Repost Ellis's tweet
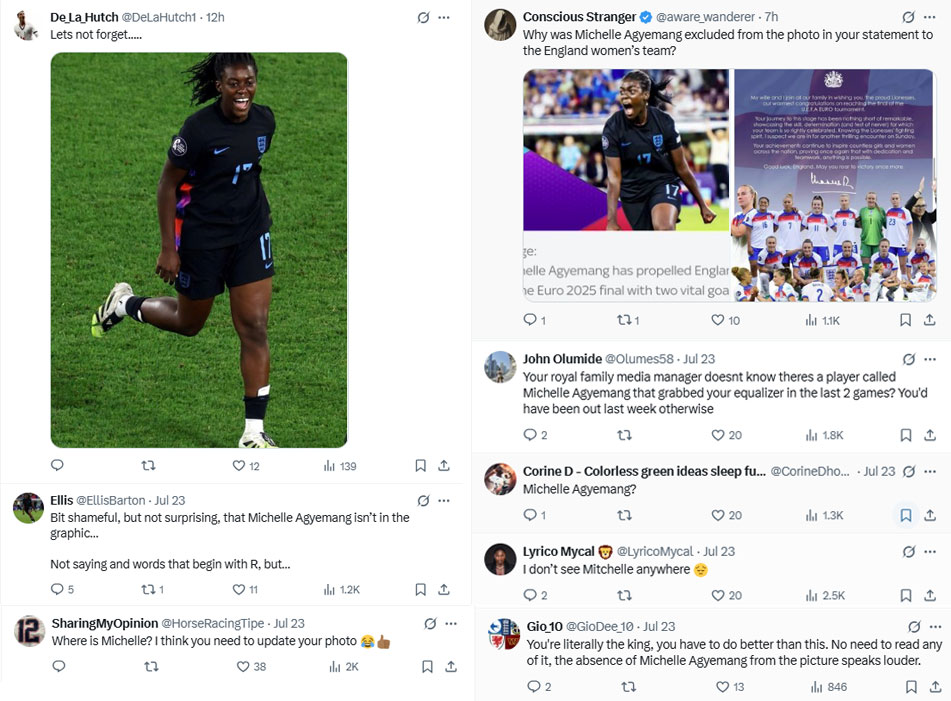This screenshot has width=951, height=701. point(147,590)
